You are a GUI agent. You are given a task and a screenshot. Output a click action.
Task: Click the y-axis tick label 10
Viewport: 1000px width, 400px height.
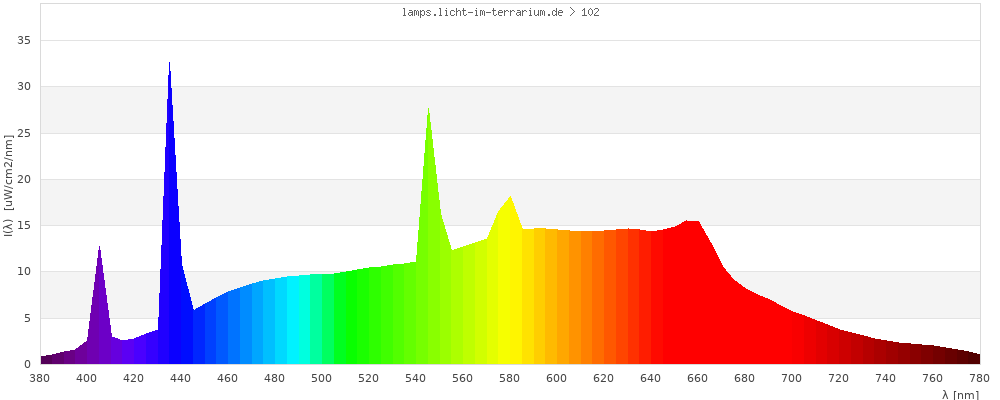click(x=24, y=272)
